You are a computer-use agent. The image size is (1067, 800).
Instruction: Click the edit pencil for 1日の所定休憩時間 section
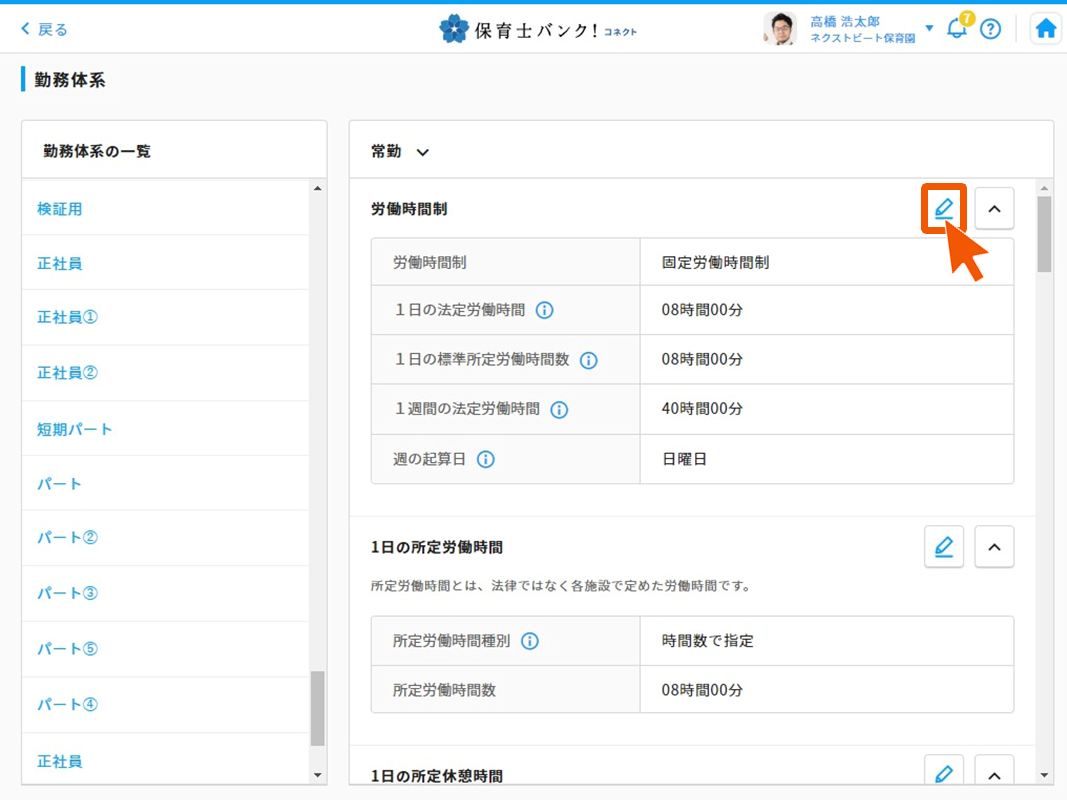943,774
